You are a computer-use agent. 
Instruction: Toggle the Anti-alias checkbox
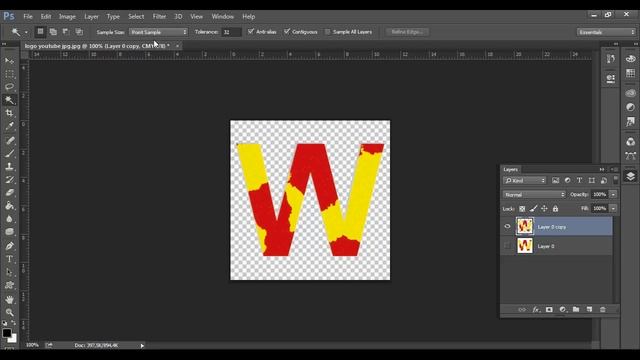pos(251,31)
